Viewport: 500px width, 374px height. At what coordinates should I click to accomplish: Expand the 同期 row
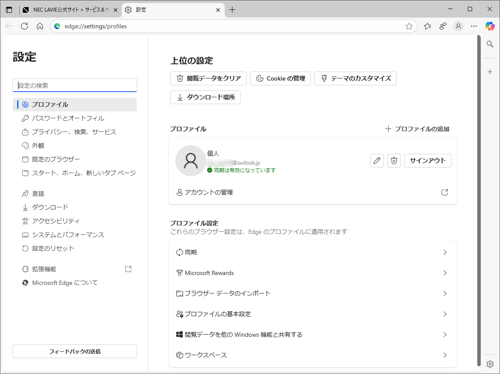312,252
